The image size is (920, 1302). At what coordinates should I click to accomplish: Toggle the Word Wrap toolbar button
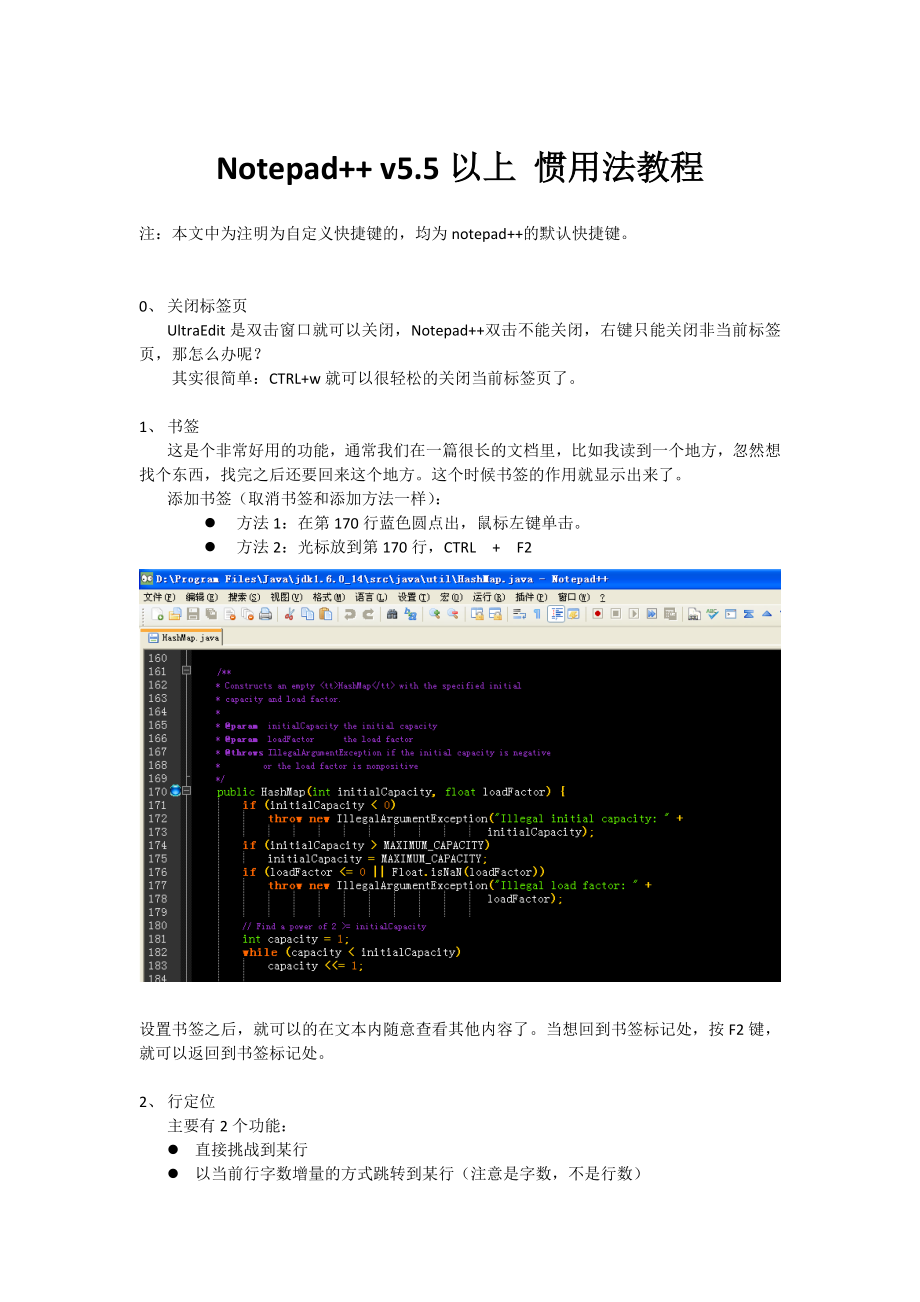[x=519, y=614]
